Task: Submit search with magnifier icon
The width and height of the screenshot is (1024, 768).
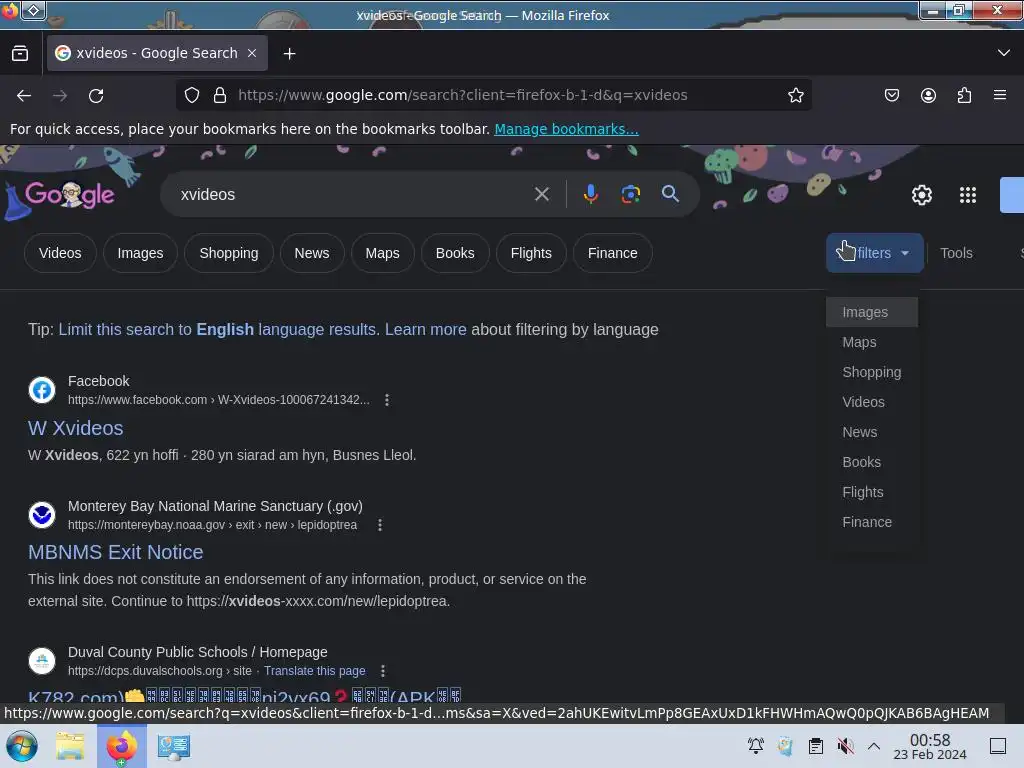Action: tap(670, 194)
